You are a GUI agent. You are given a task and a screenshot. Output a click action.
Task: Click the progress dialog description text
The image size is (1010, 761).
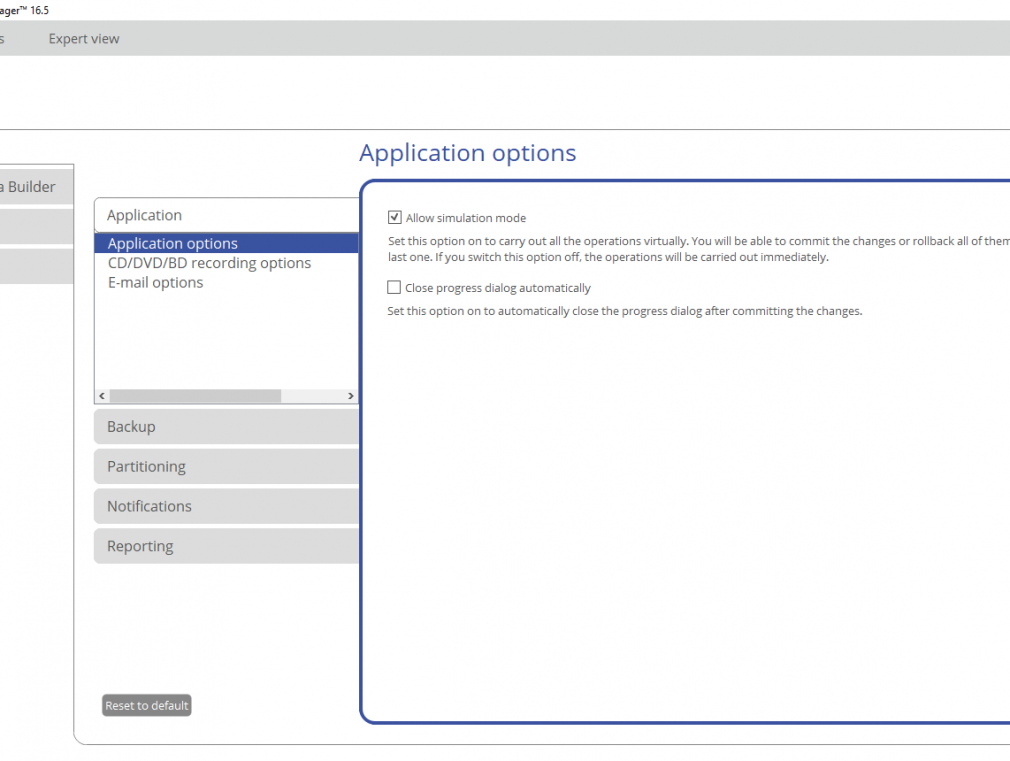(624, 311)
